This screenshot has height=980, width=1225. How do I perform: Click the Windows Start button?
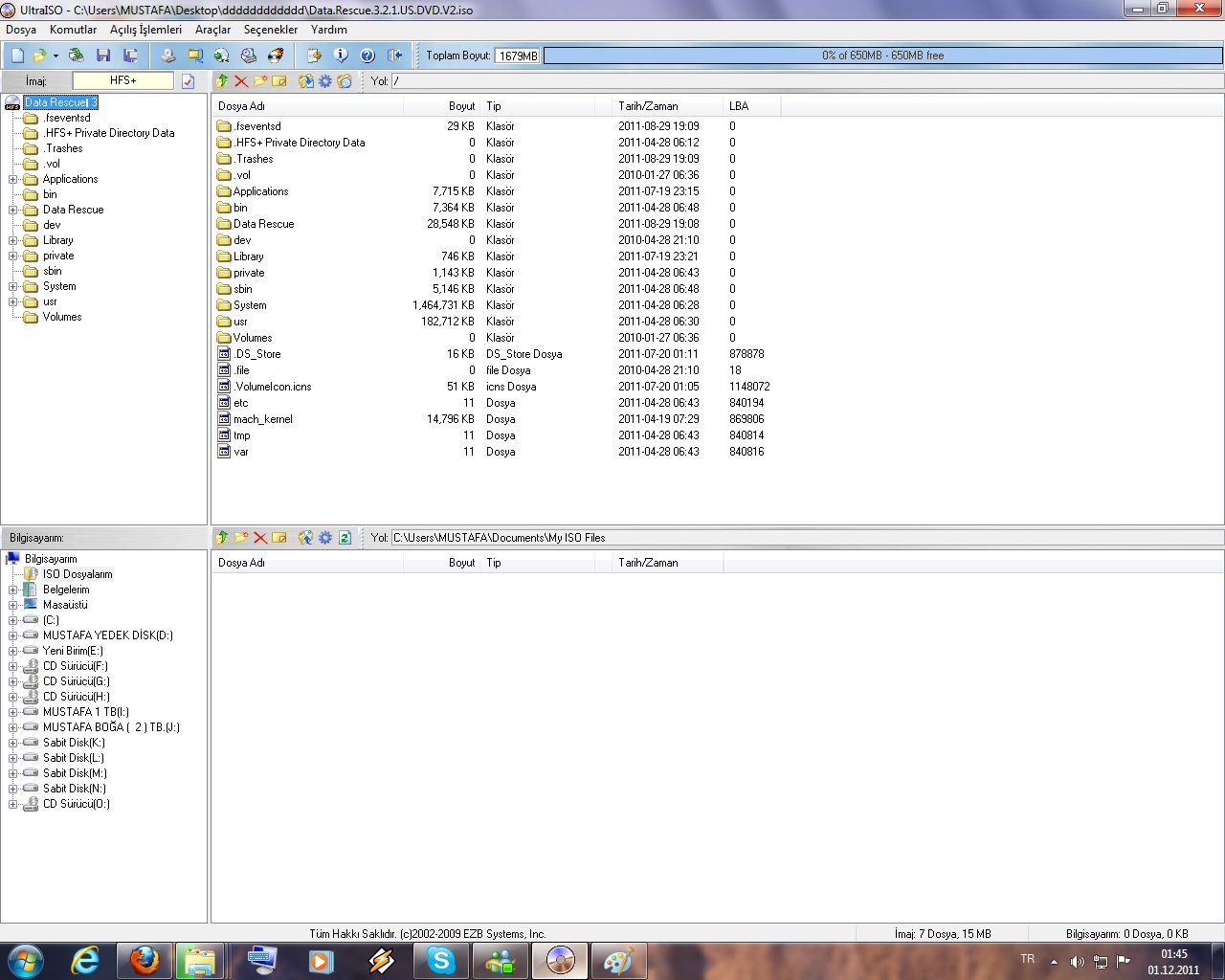tap(25, 961)
